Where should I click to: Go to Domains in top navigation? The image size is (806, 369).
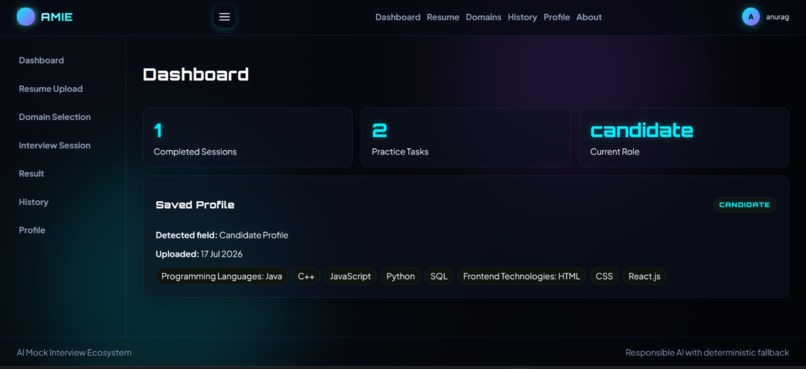point(483,17)
